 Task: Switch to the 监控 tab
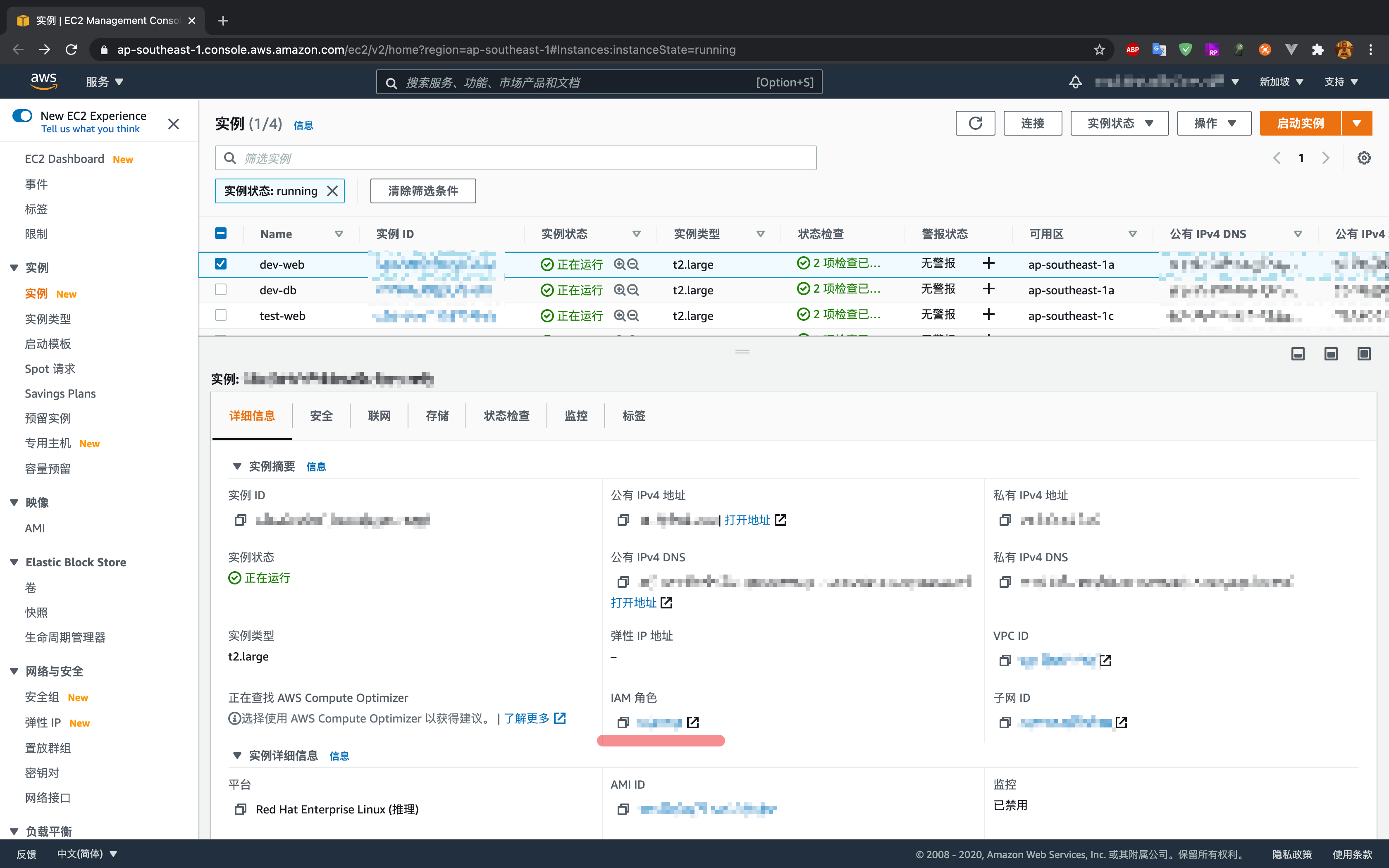[576, 416]
